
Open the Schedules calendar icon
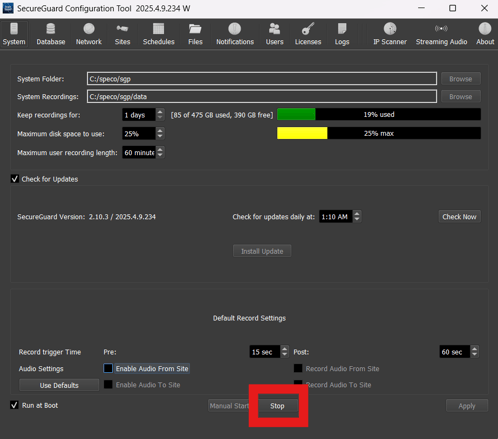(158, 29)
